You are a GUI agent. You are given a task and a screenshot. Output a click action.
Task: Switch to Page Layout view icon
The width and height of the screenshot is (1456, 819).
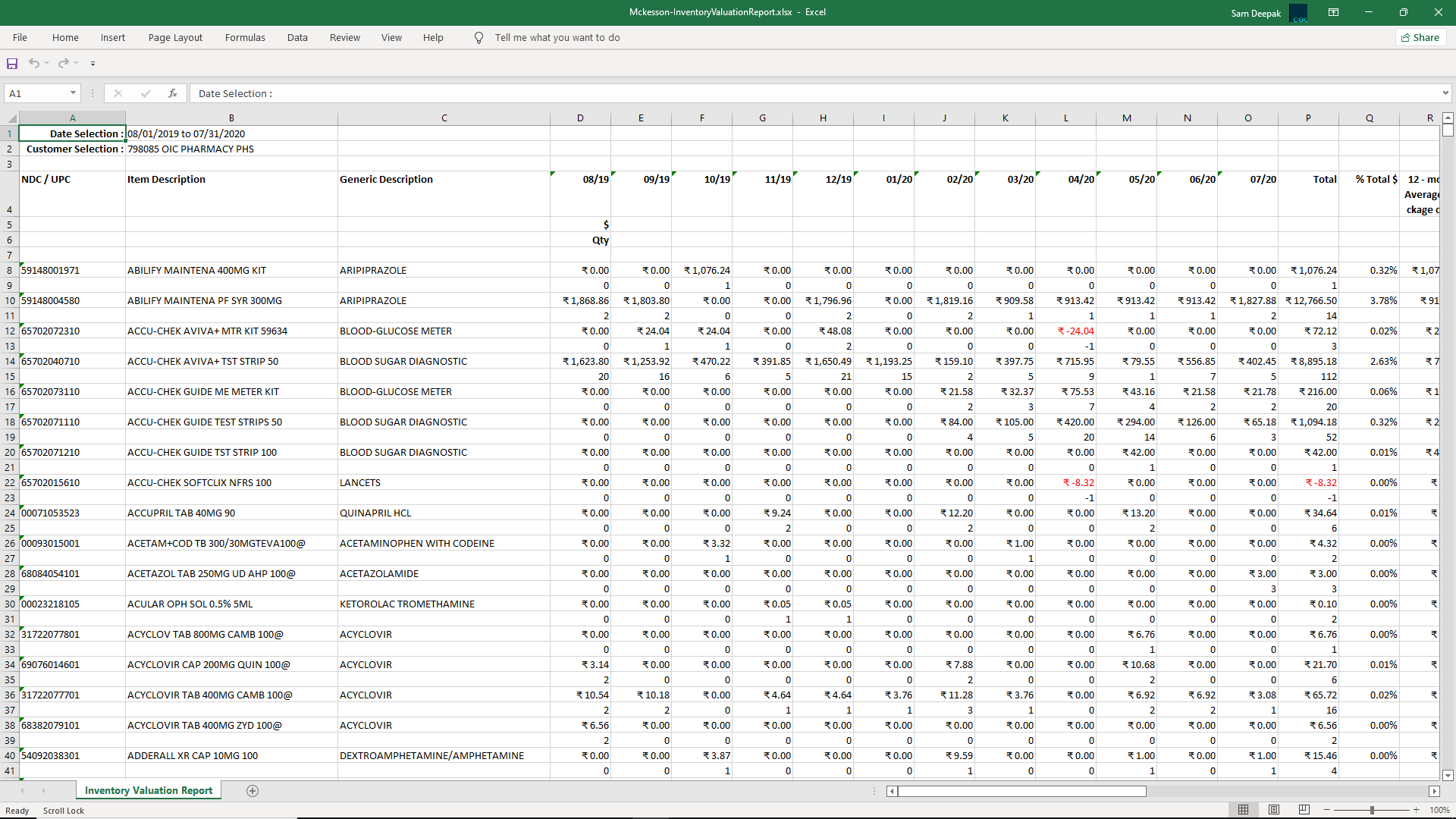click(x=1274, y=810)
